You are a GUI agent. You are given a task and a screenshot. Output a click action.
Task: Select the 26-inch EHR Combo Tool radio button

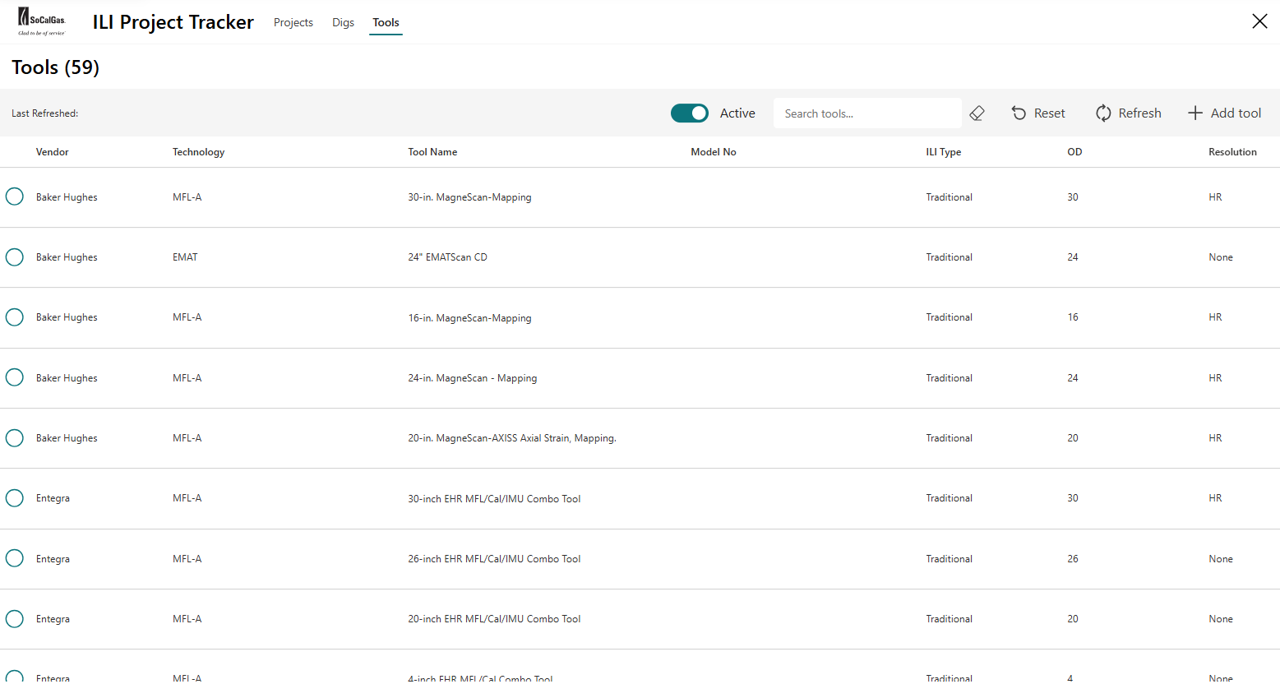click(x=14, y=558)
